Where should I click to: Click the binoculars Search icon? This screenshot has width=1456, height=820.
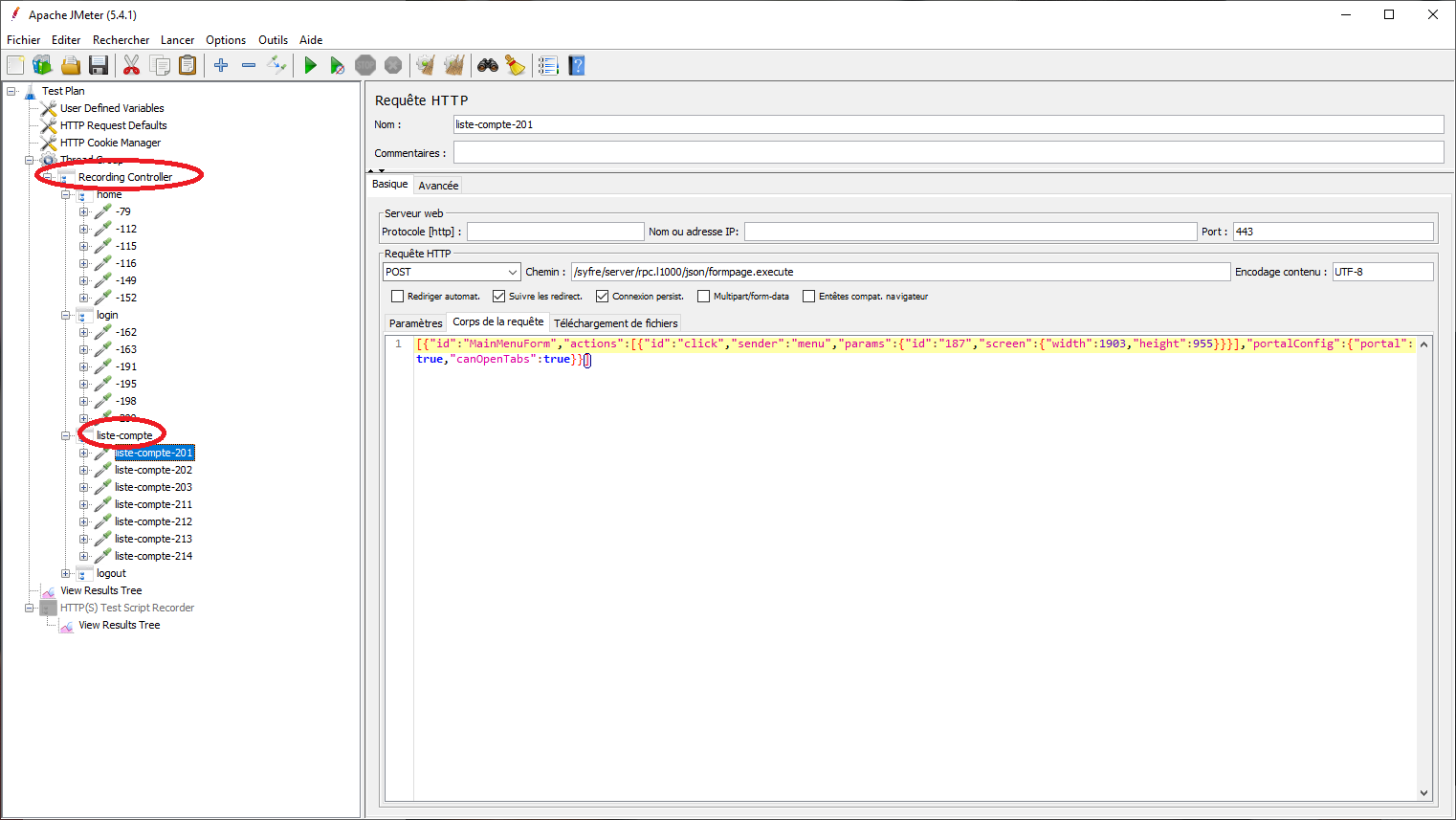point(488,65)
